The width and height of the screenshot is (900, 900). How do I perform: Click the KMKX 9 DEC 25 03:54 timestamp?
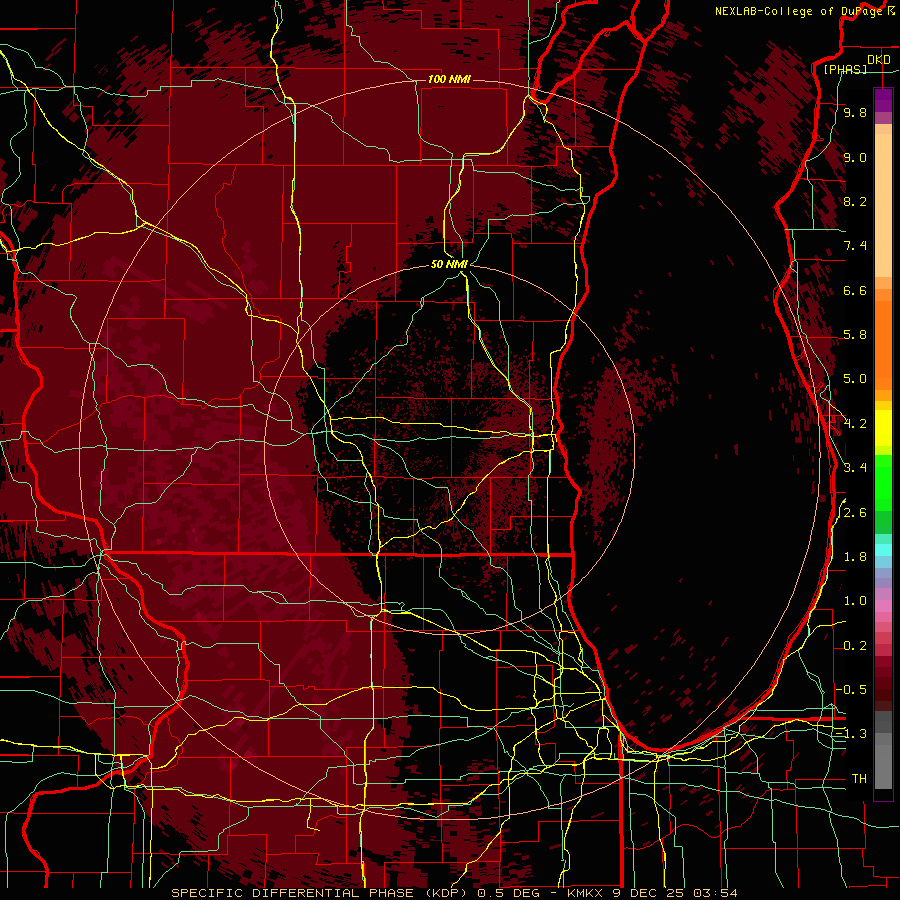[651, 893]
